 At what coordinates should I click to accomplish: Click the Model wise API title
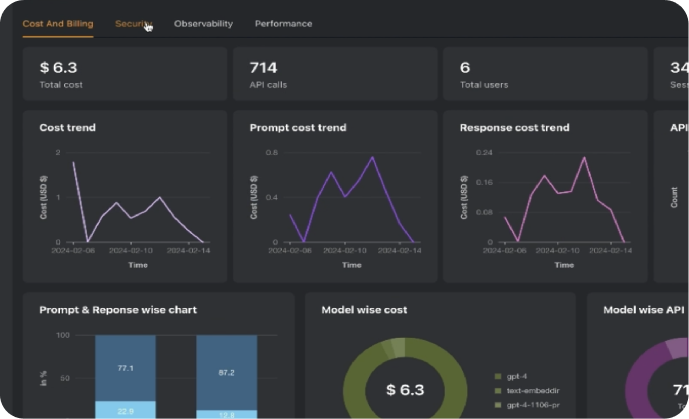[644, 310]
